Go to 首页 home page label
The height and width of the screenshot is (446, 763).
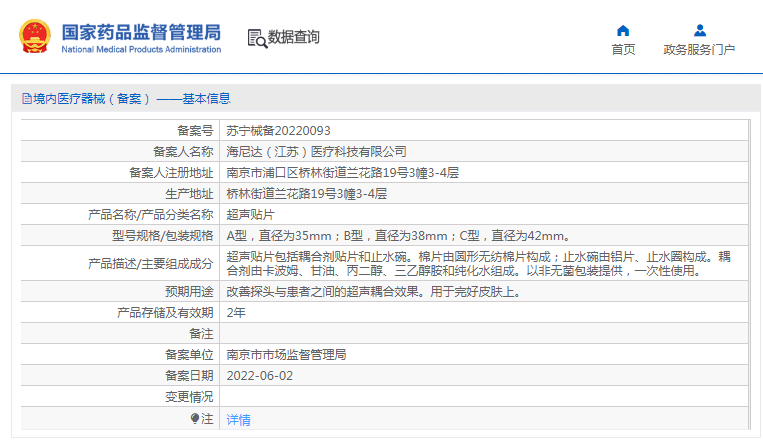click(x=623, y=50)
